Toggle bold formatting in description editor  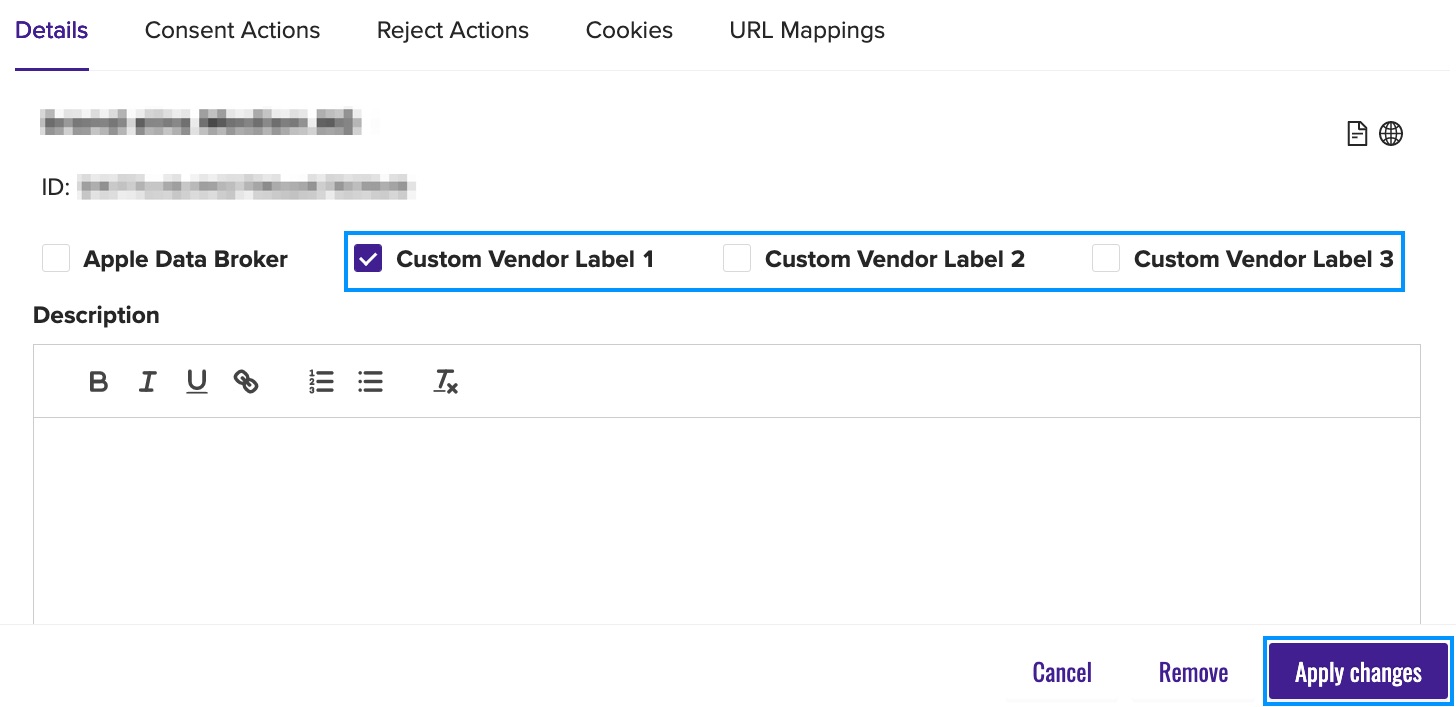[98, 382]
